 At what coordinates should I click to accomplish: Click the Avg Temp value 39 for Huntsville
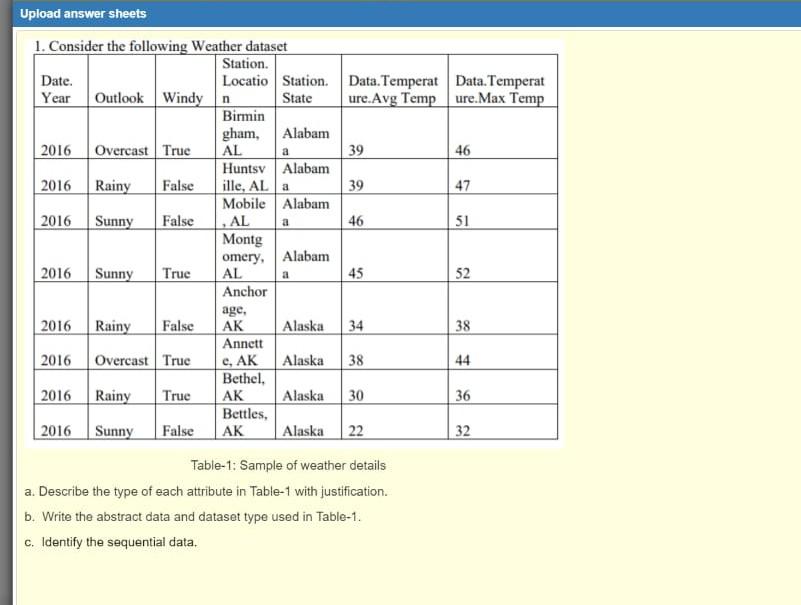[356, 185]
